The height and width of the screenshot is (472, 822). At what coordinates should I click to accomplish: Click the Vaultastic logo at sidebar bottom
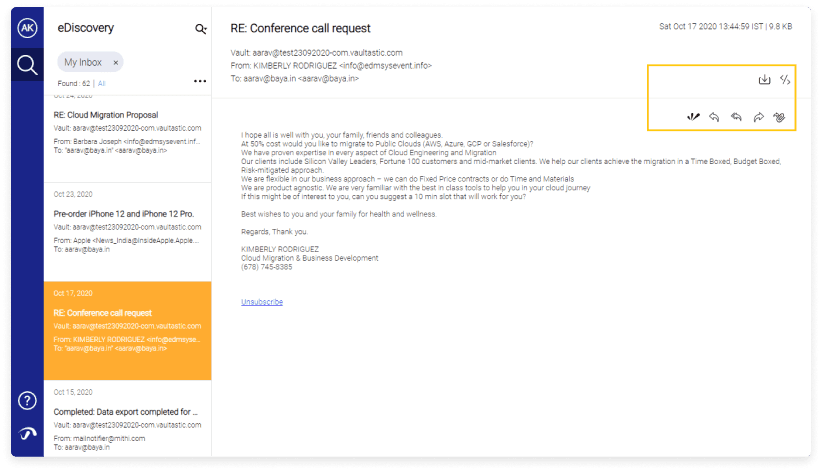[28, 433]
